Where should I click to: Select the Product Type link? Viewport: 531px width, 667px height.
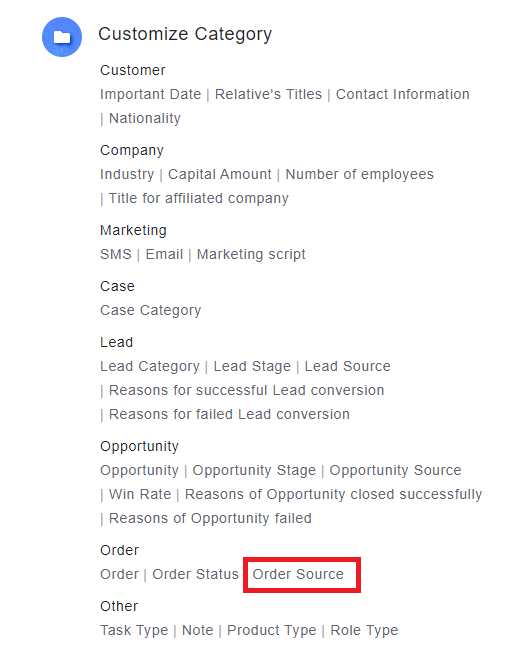pos(272,630)
